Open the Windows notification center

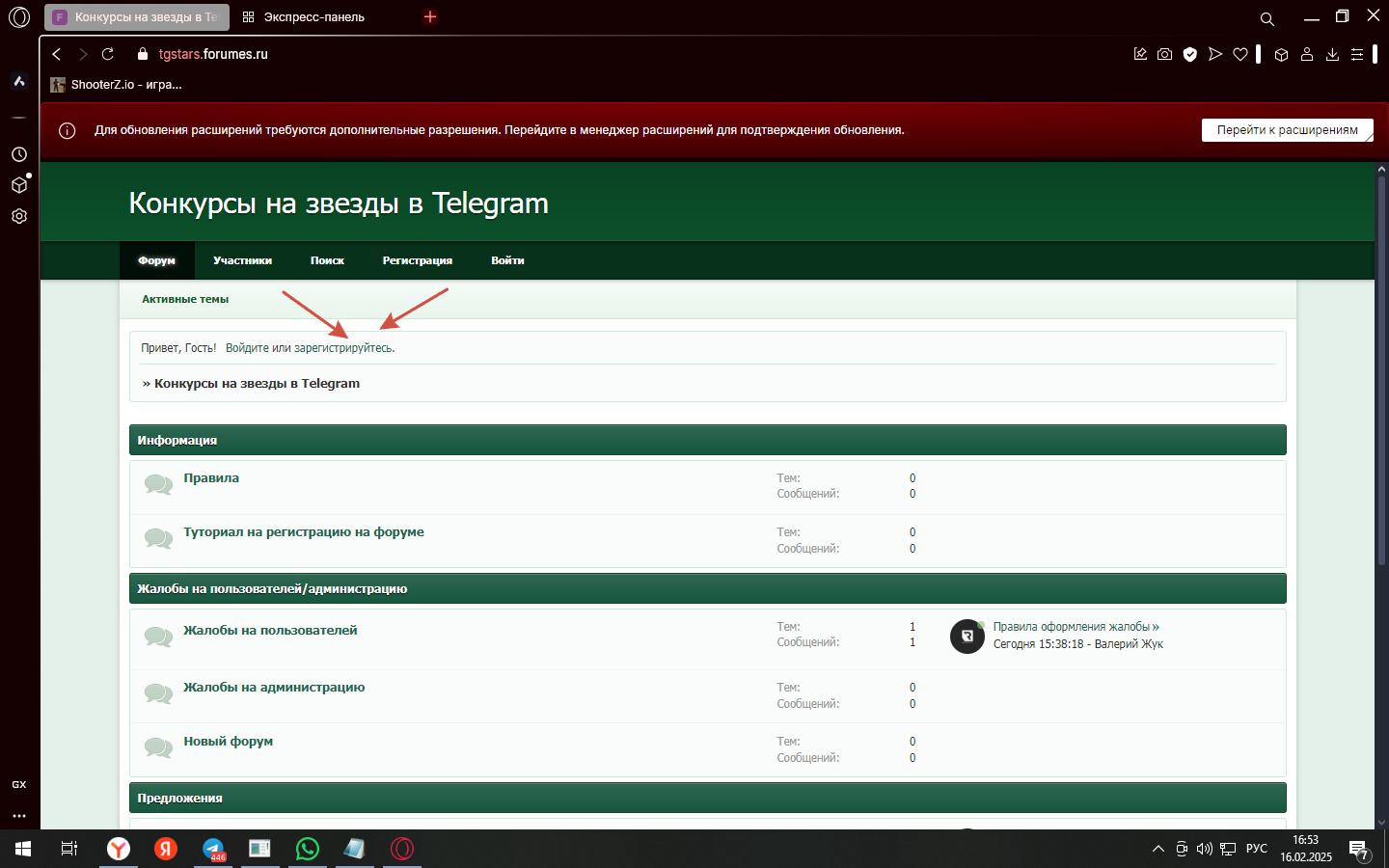1359,850
